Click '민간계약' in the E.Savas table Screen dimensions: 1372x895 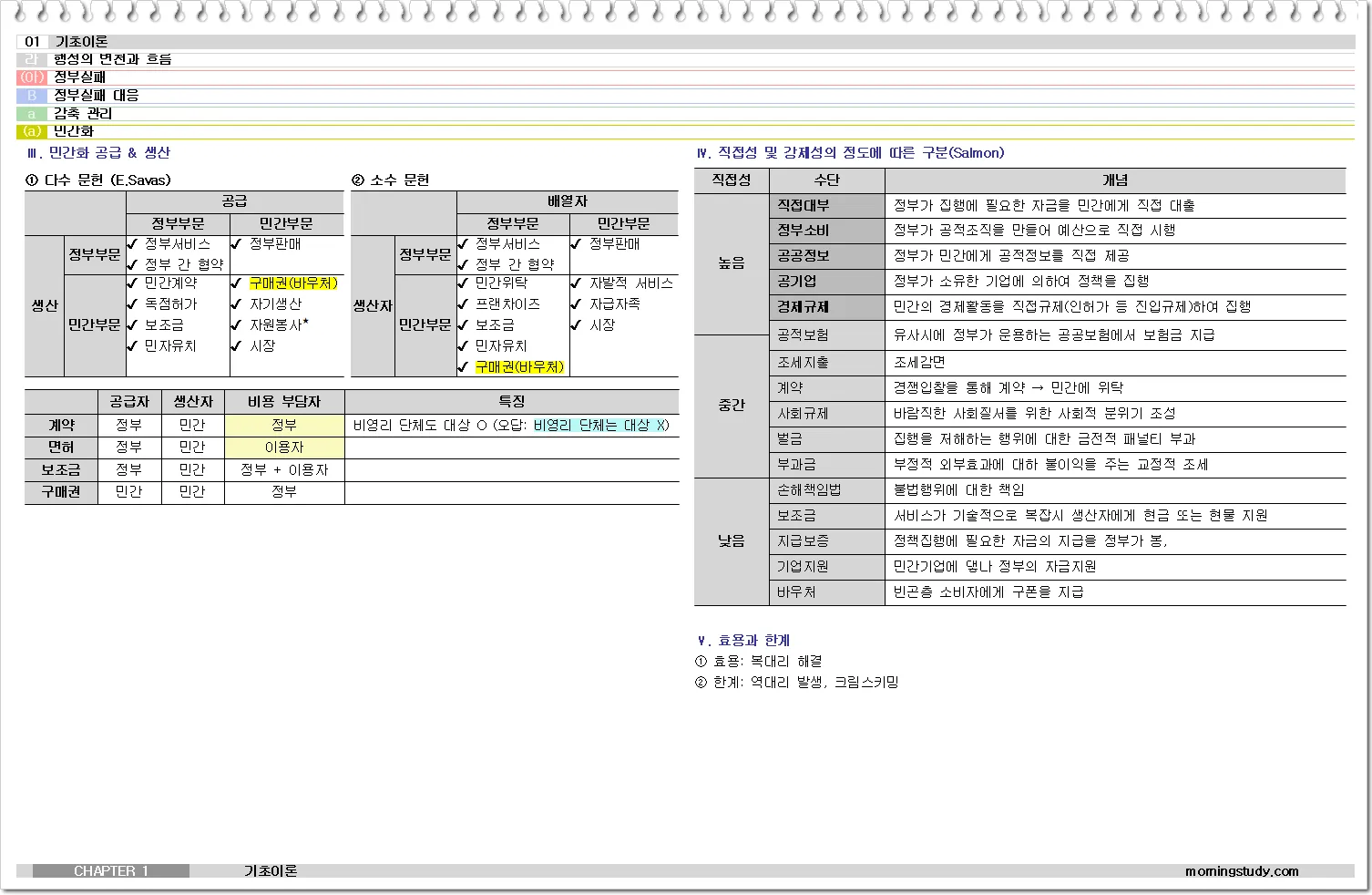click(x=170, y=283)
